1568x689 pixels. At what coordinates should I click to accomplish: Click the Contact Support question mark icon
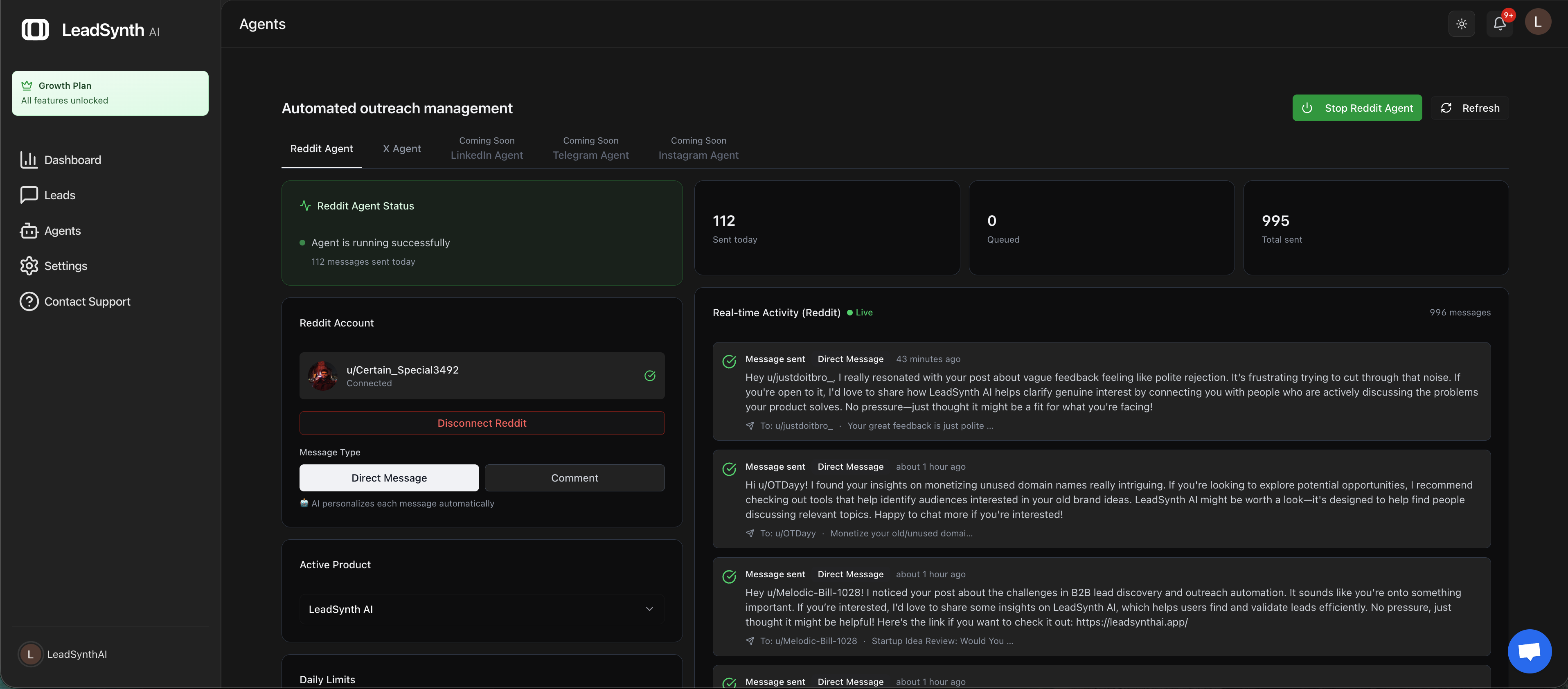click(30, 301)
